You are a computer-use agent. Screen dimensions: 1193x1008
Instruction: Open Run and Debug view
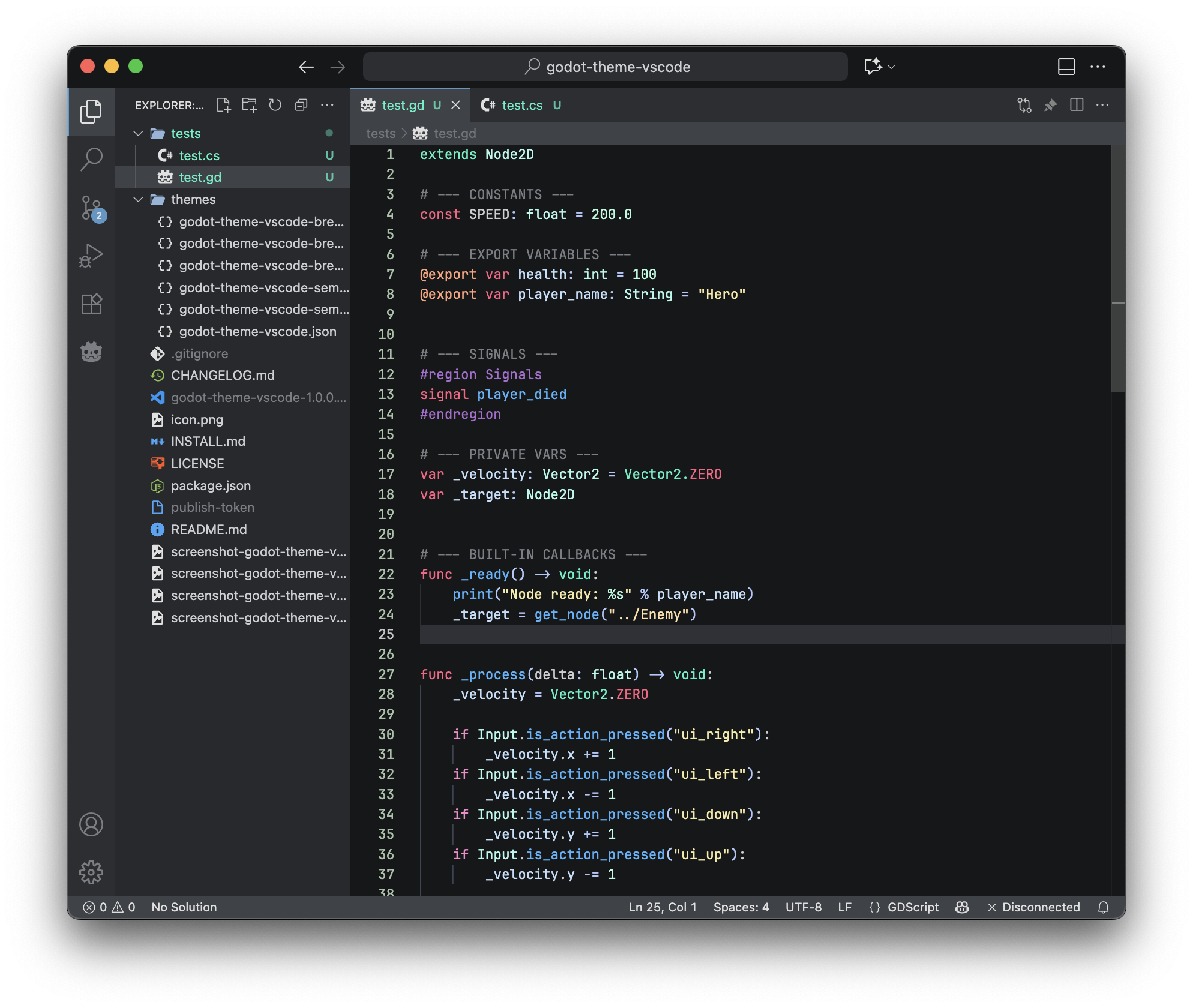pos(91,256)
